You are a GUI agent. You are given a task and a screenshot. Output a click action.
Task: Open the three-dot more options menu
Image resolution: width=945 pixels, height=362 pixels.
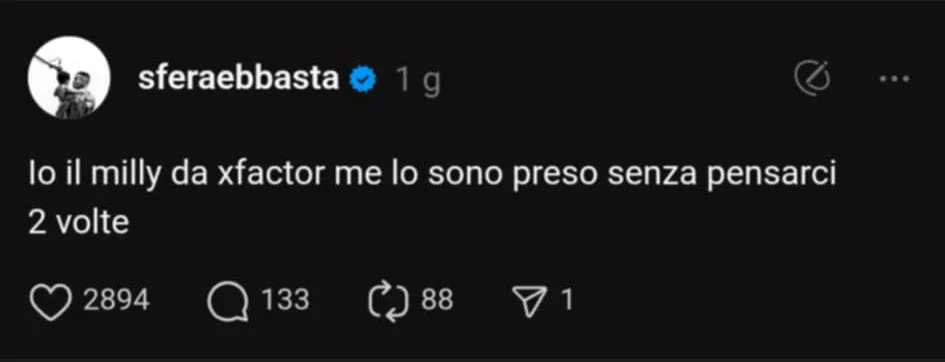(895, 78)
